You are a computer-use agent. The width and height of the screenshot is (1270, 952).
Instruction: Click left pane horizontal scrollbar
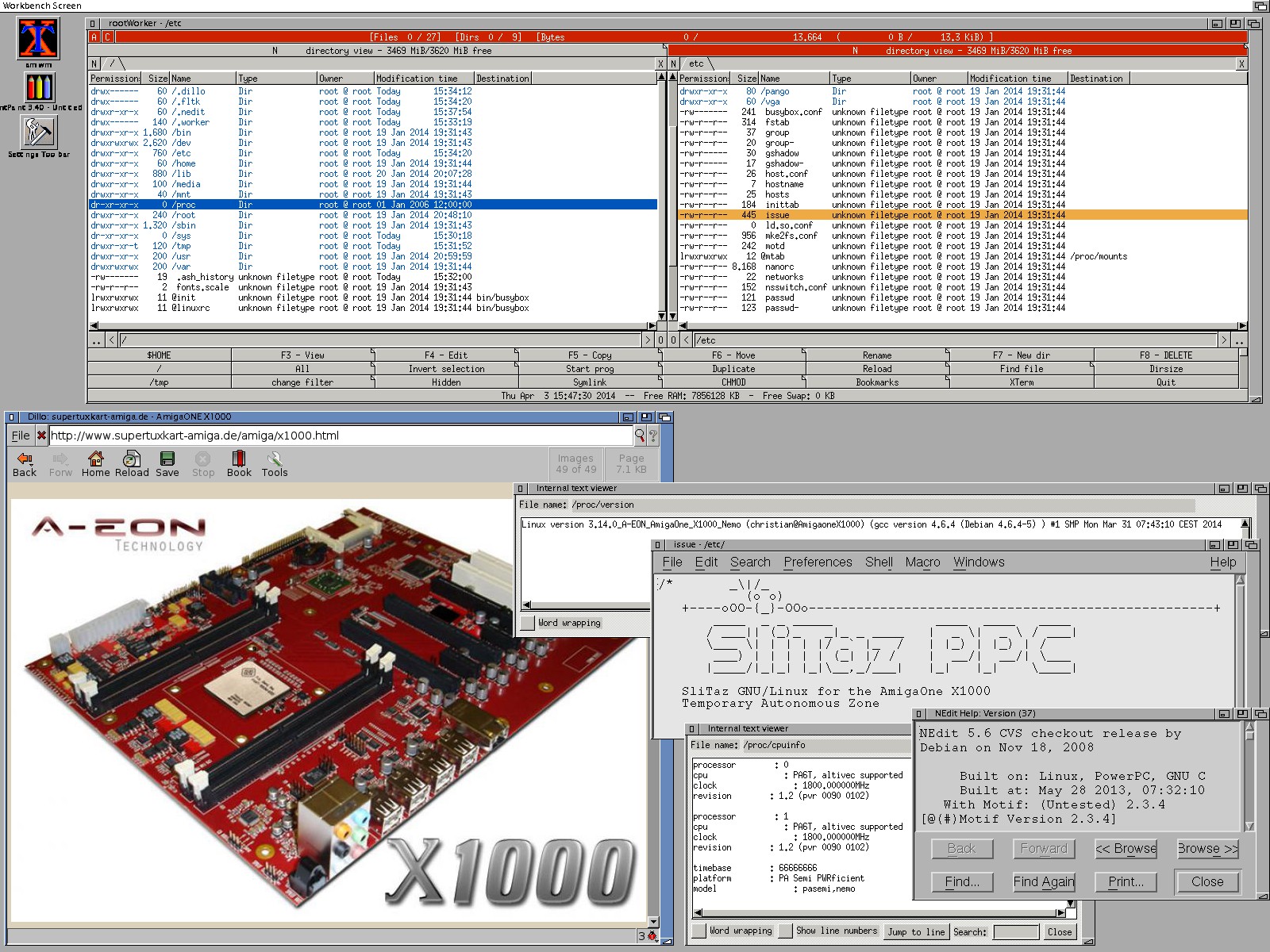pyautogui.click(x=373, y=325)
